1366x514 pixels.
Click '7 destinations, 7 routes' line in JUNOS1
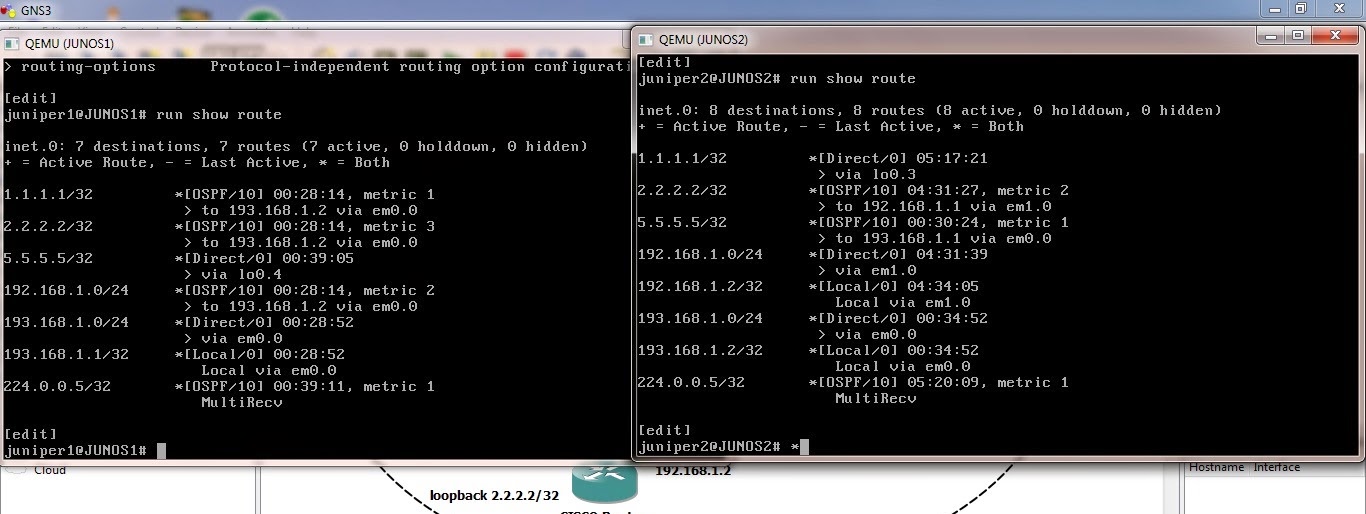296,146
